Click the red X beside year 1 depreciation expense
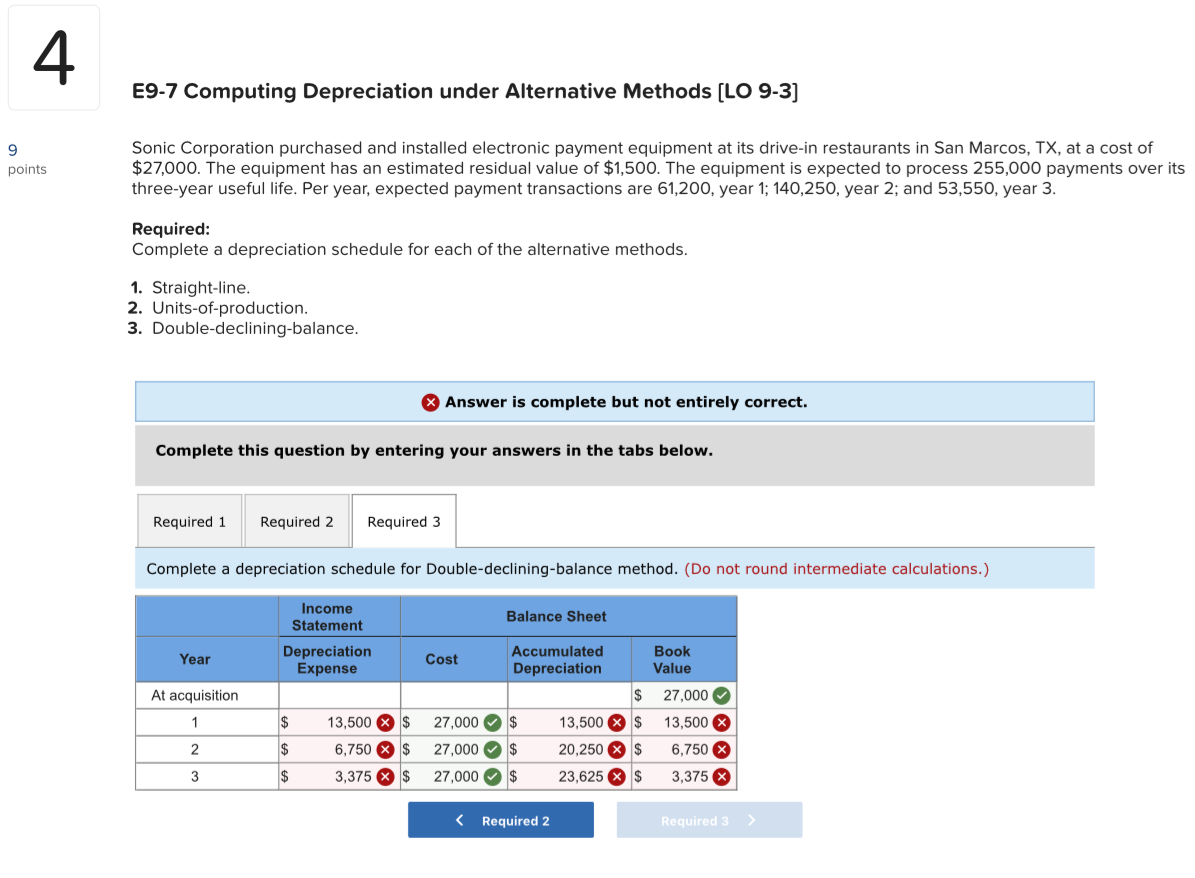 coord(384,722)
